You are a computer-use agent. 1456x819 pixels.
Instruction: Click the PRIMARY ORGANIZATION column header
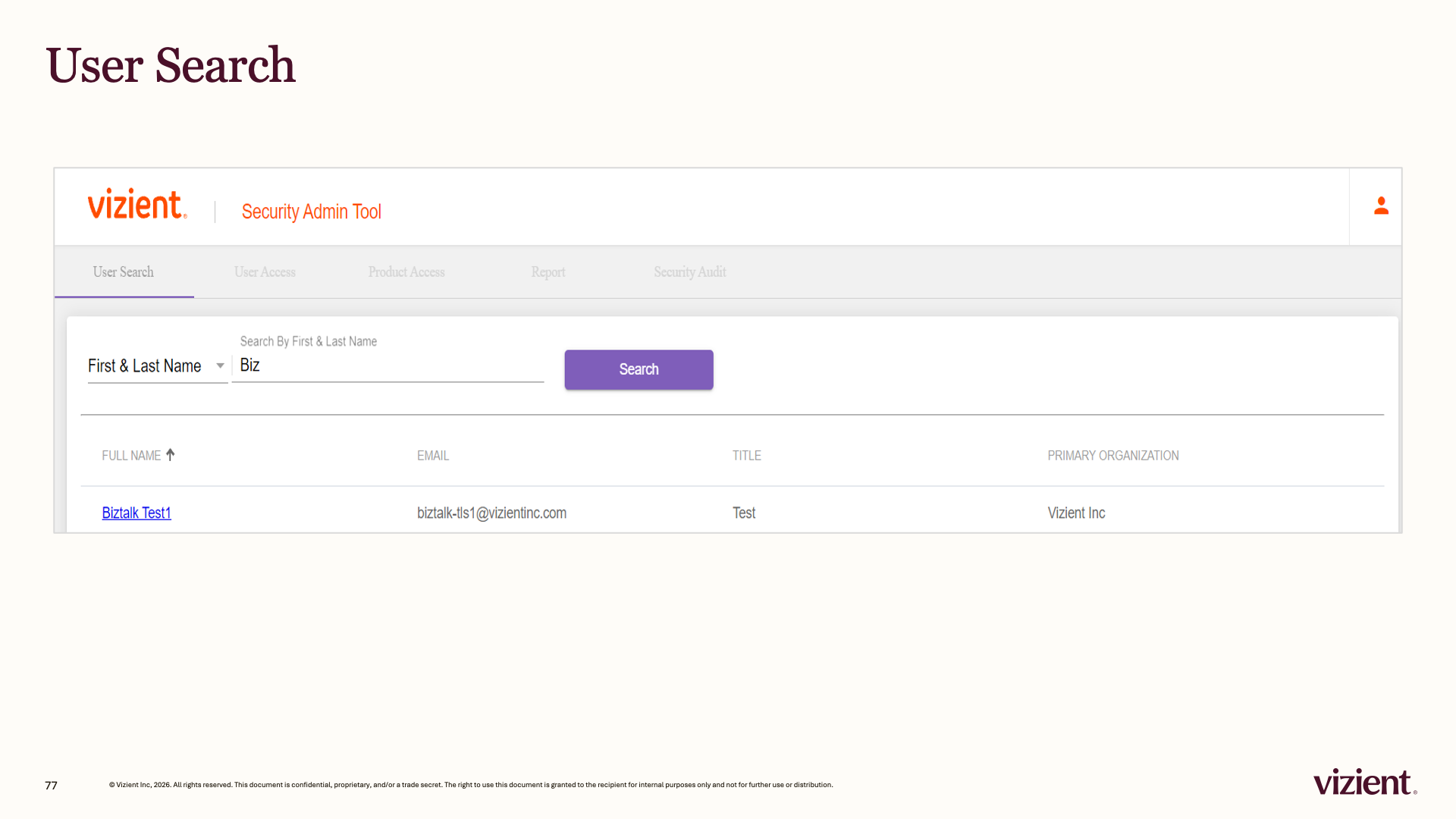pos(1112,455)
